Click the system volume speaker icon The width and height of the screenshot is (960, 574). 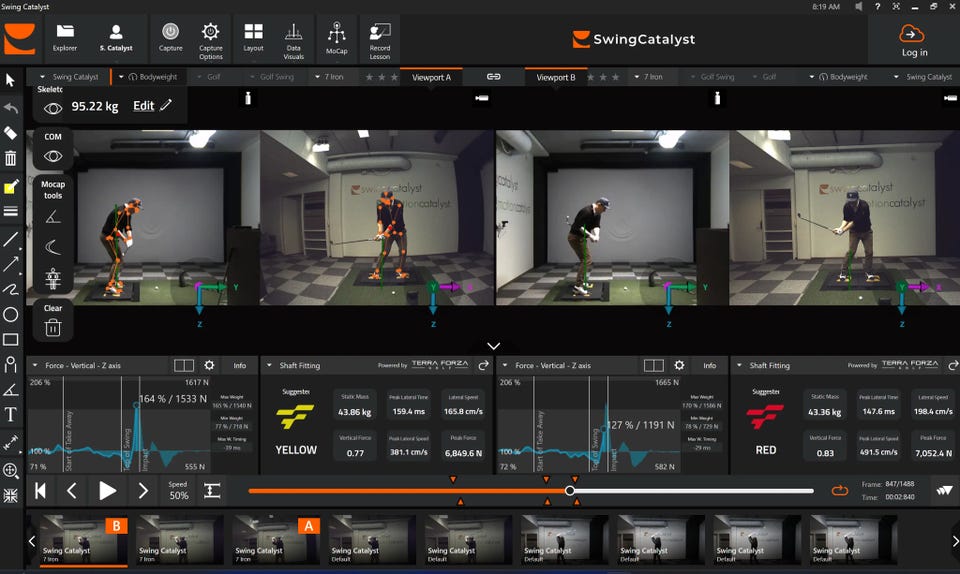858,6
